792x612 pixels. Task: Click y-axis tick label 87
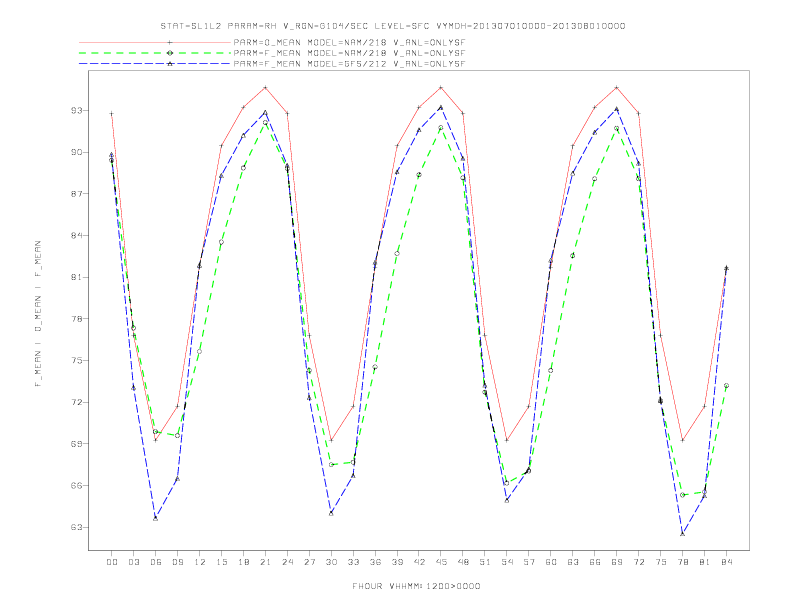pyautogui.click(x=76, y=194)
